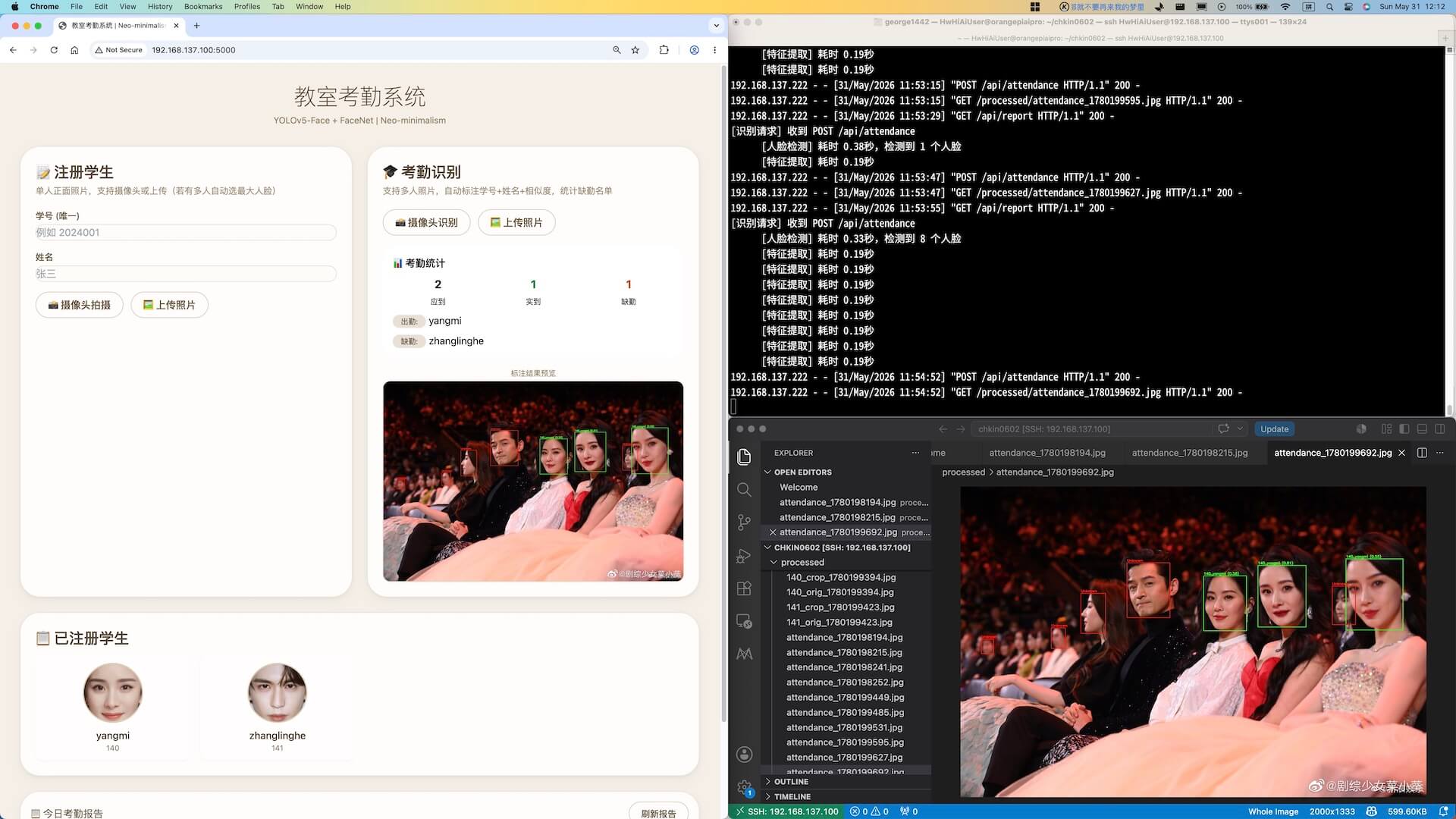
Task: Reload the Chrome page
Action: 54,50
